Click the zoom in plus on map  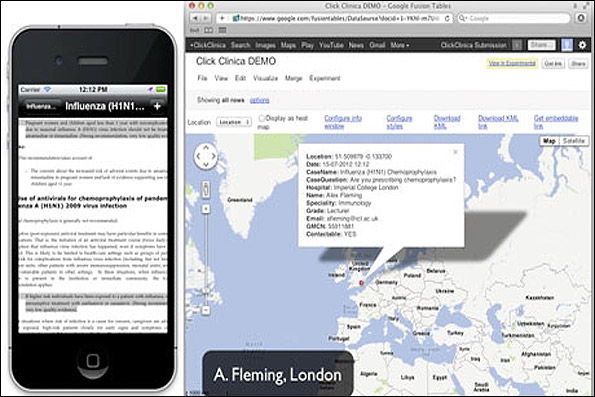[206, 209]
